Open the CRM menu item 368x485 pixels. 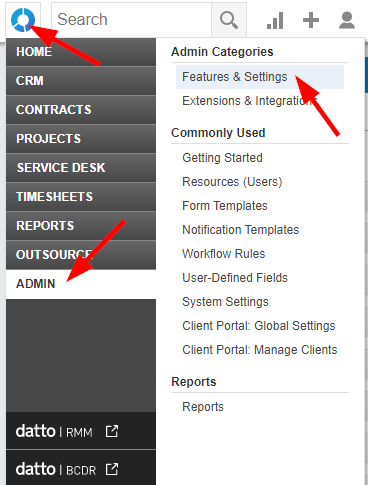tap(81, 81)
